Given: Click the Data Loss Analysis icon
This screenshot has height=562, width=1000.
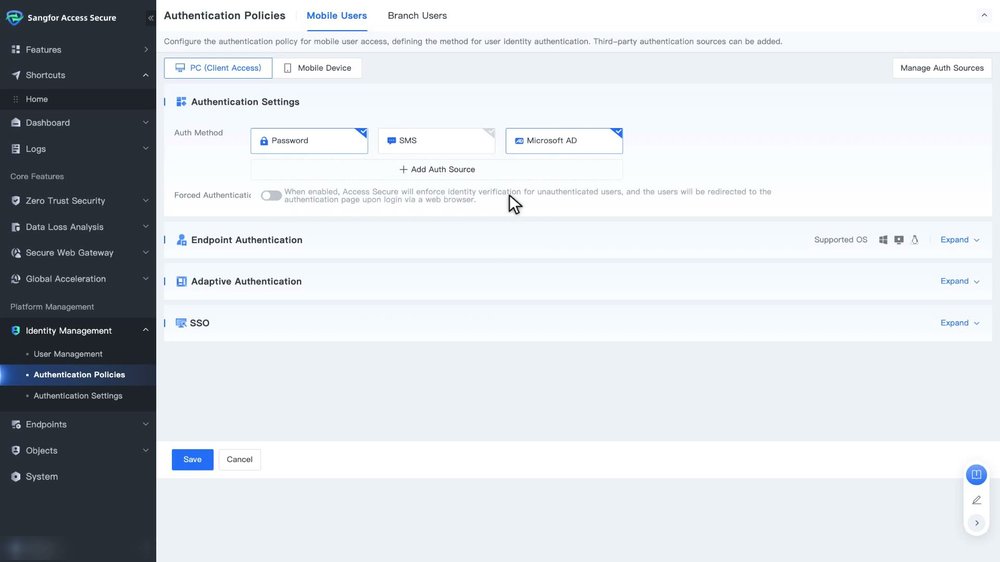Looking at the screenshot, I should click(x=16, y=226).
